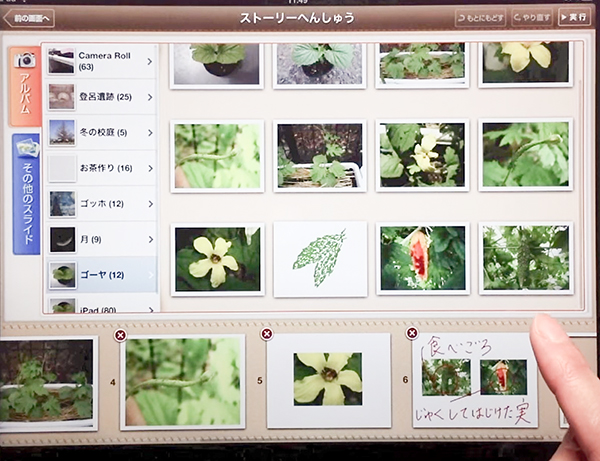This screenshot has width=600, height=461.
Task: Remove slide 6 via its X icon
Action: [412, 333]
